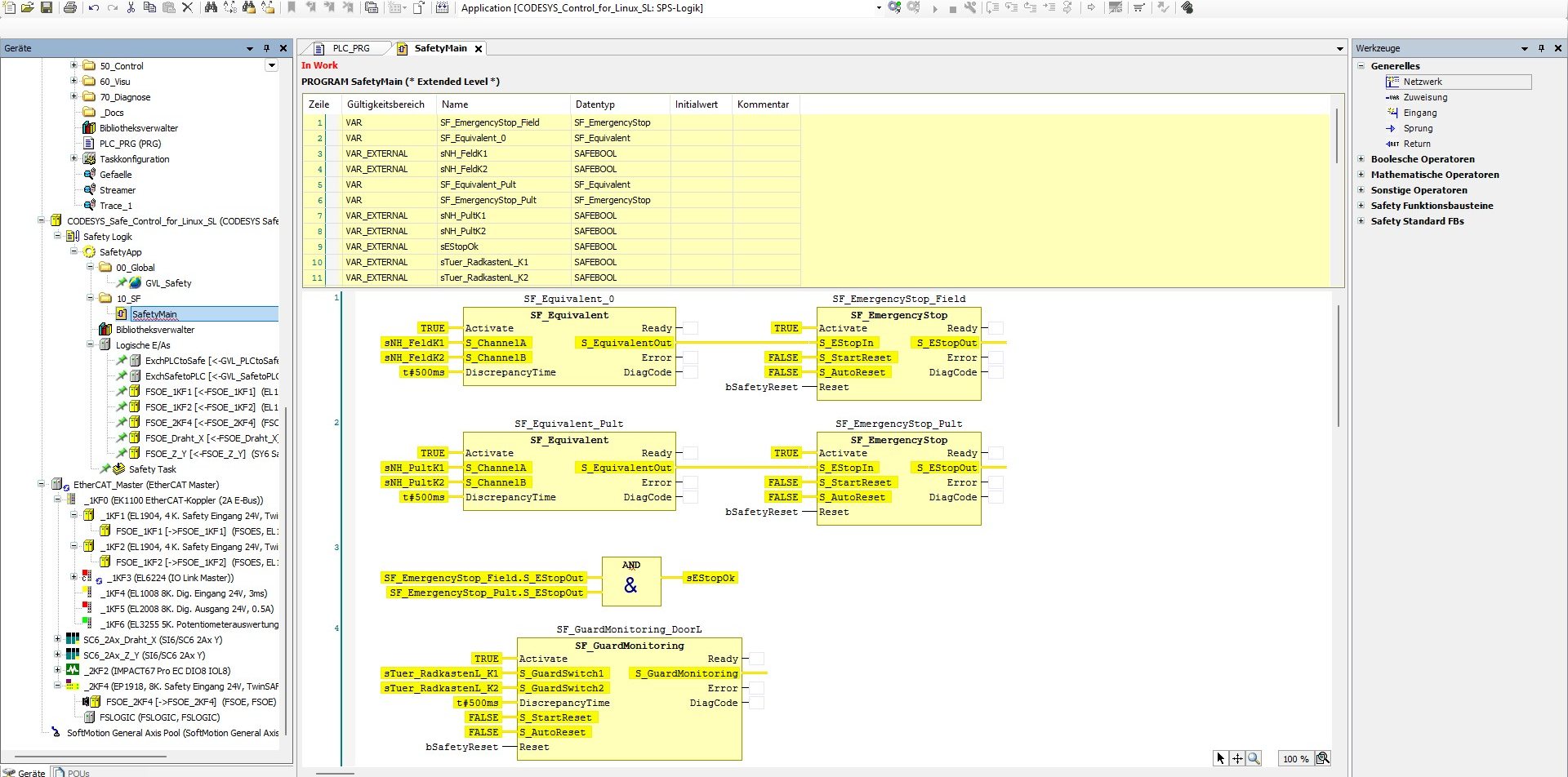Open the POUs tab at bottom

73,772
